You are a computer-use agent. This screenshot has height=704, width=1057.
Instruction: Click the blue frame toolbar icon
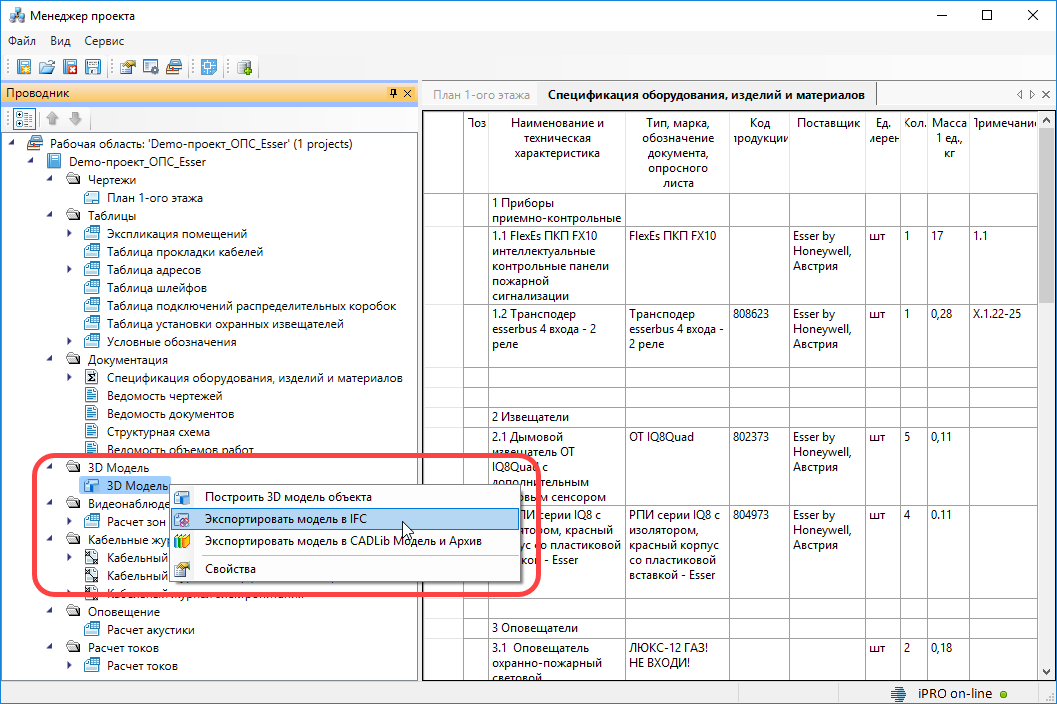coord(209,67)
